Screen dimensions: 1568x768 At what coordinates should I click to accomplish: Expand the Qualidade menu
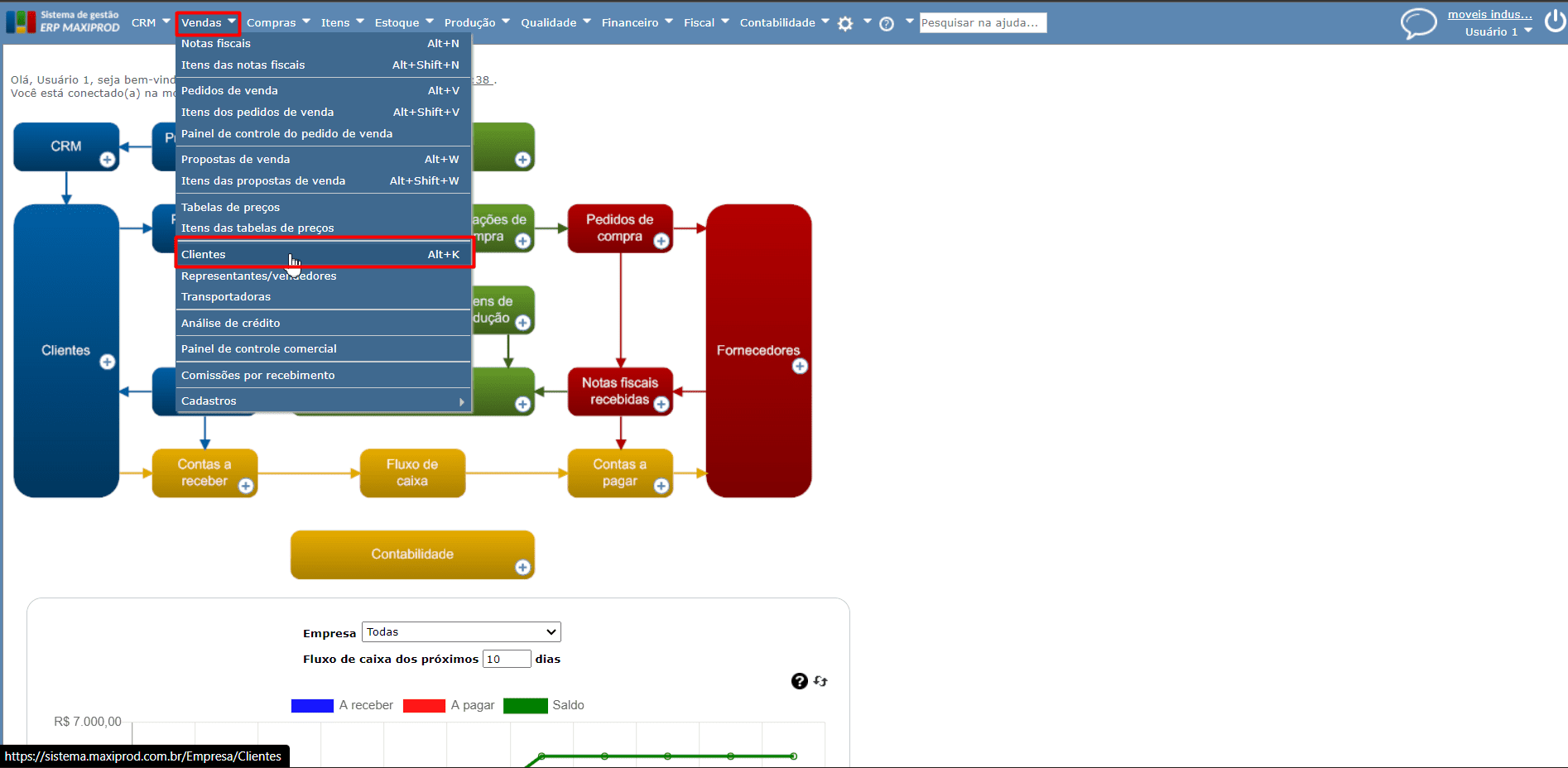tap(556, 22)
